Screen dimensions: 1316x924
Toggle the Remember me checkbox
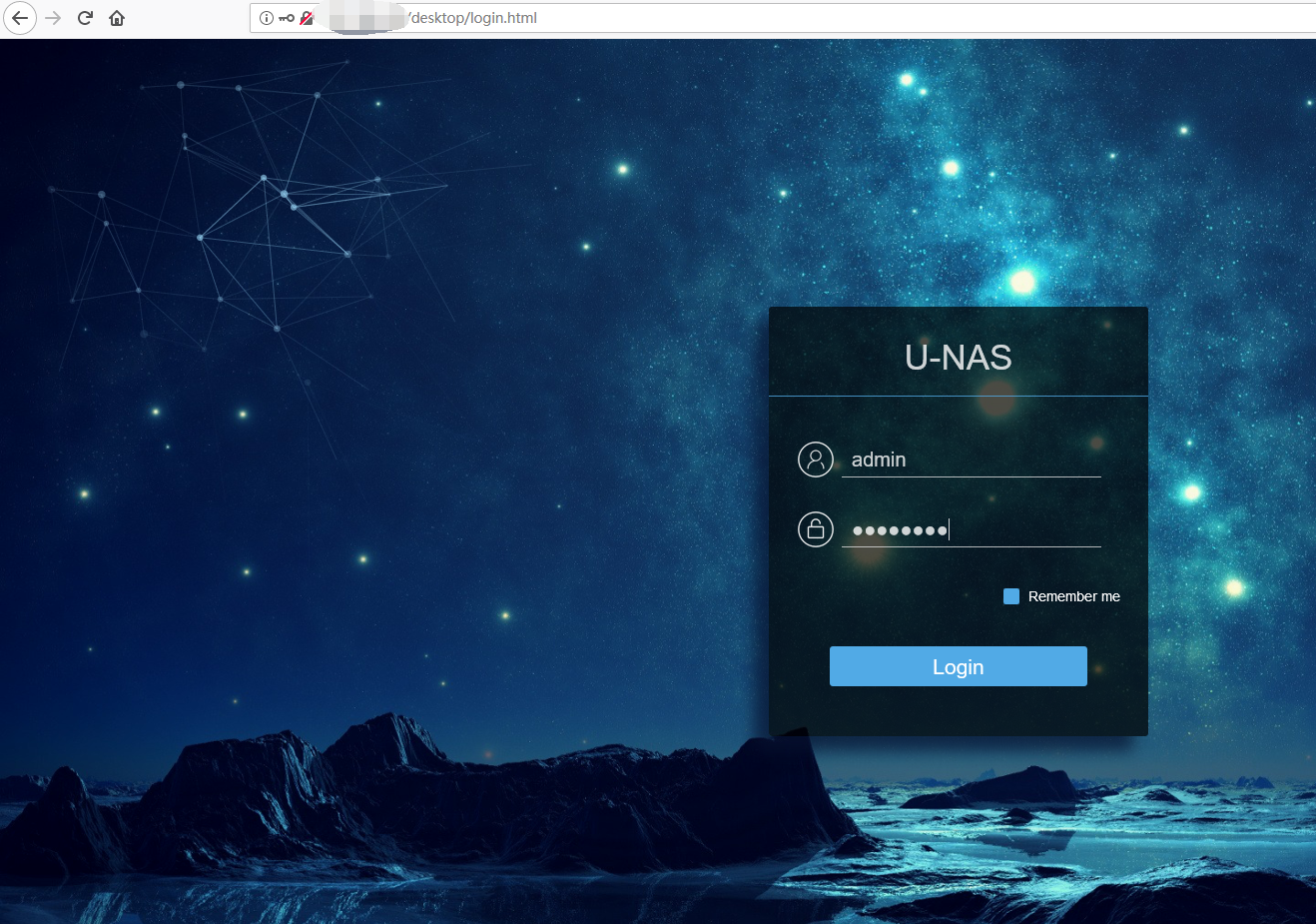(1011, 596)
